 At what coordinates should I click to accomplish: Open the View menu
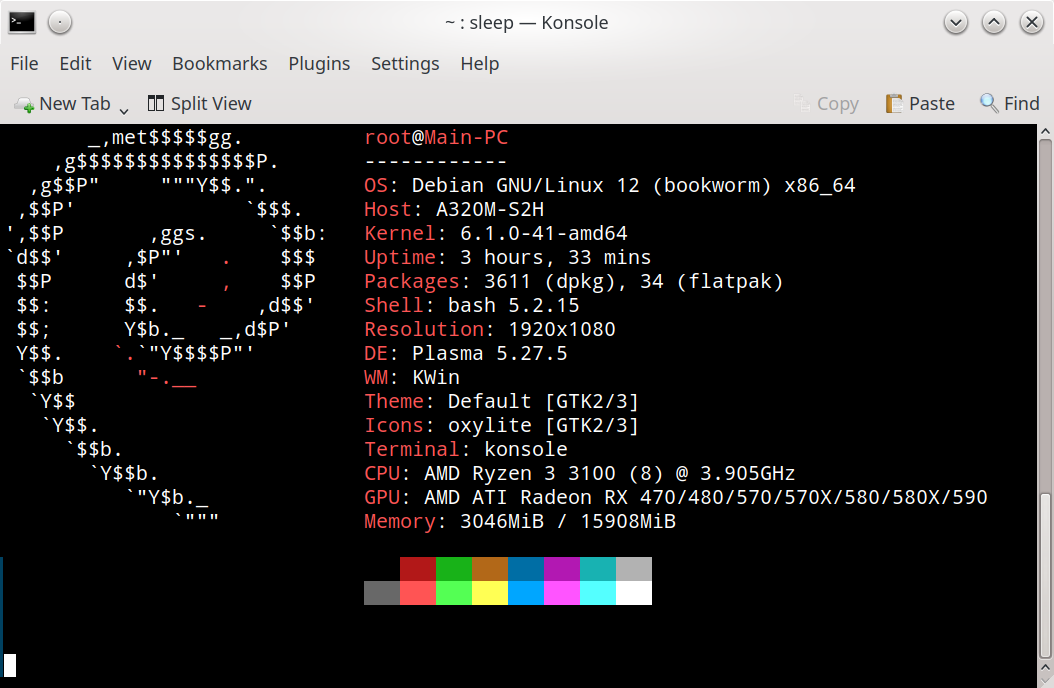pyautogui.click(x=132, y=64)
